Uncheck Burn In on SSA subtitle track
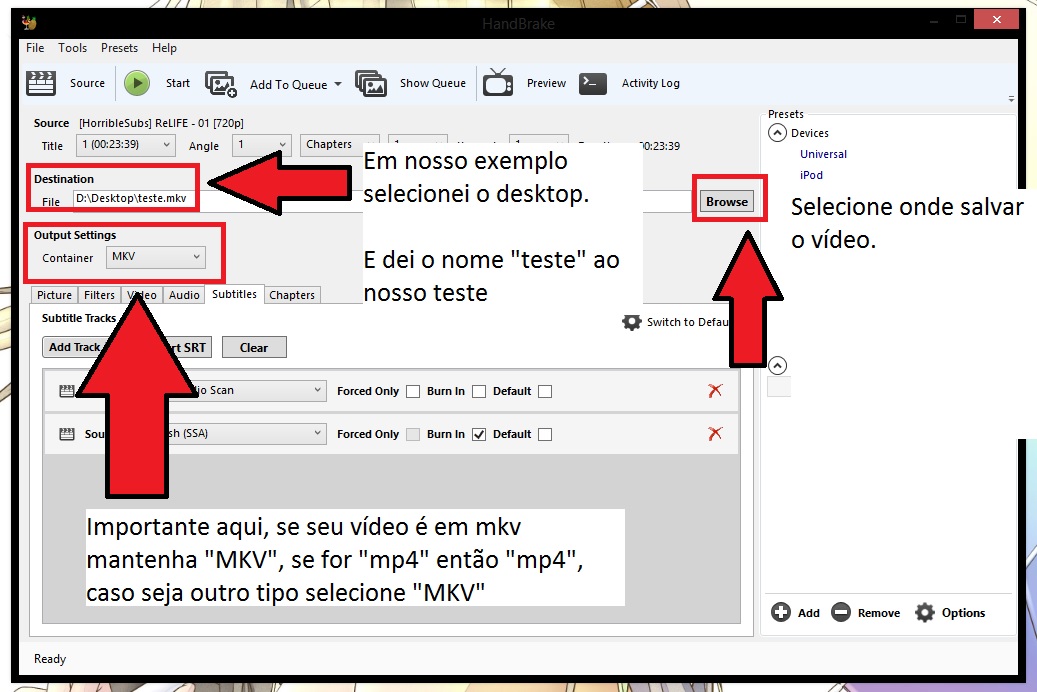The width and height of the screenshot is (1037, 692). (479, 434)
